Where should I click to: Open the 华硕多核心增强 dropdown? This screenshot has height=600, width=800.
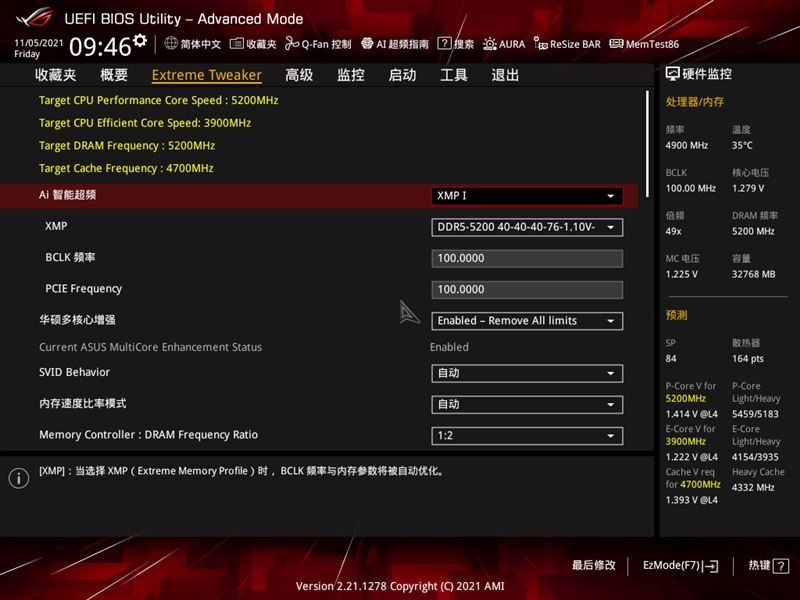point(527,321)
